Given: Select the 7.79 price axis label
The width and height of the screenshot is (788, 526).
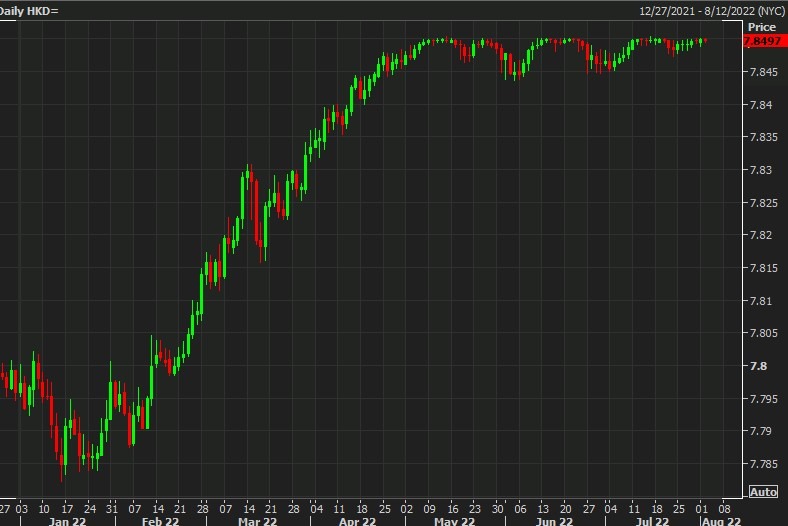Looking at the screenshot, I should pyautogui.click(x=760, y=431).
